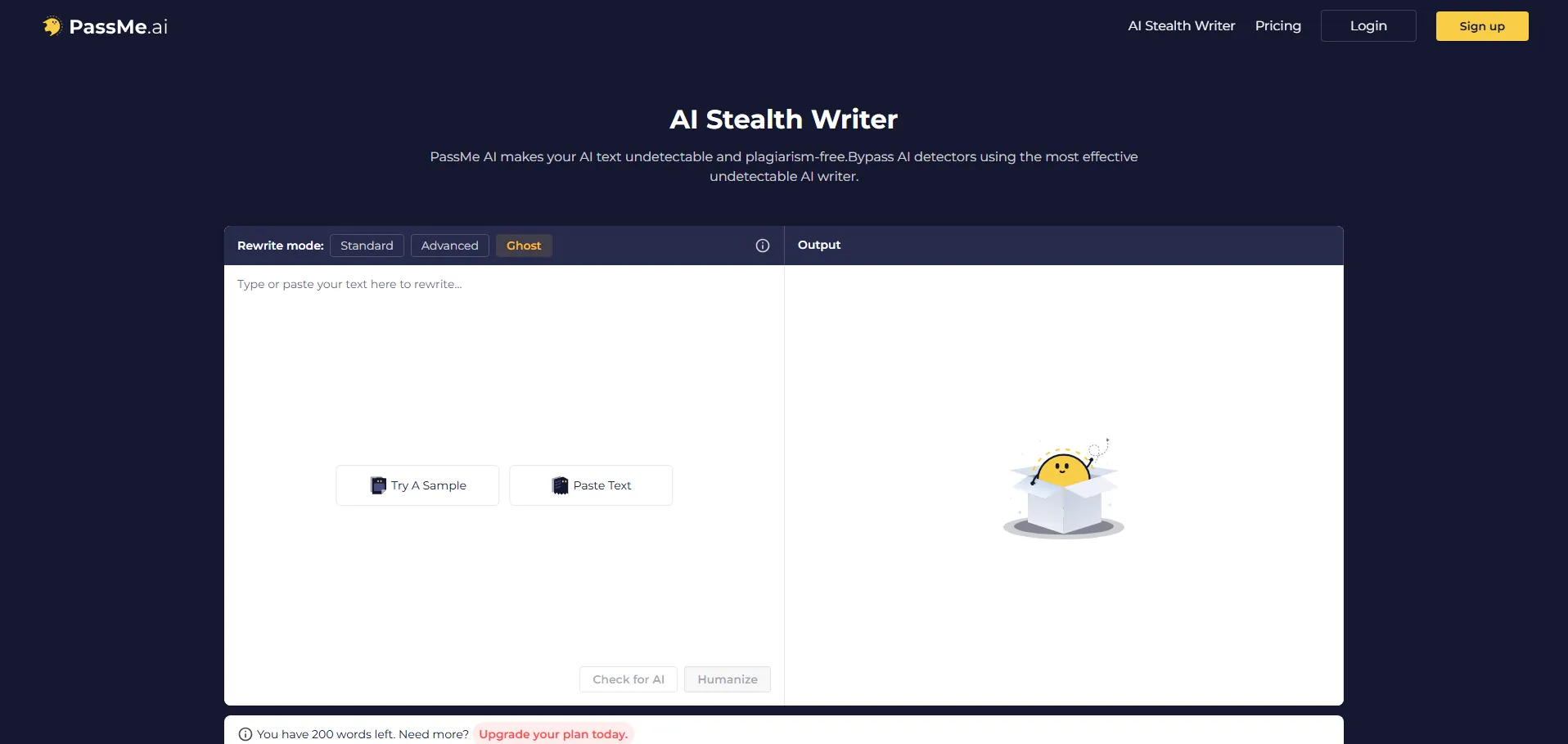Open AI Stealth Writer in the navigation
The height and width of the screenshot is (744, 1568).
point(1181,26)
